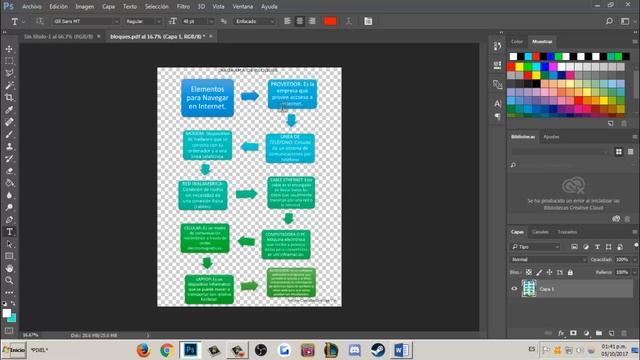
Task: Toggle right align text
Action: click(312, 21)
